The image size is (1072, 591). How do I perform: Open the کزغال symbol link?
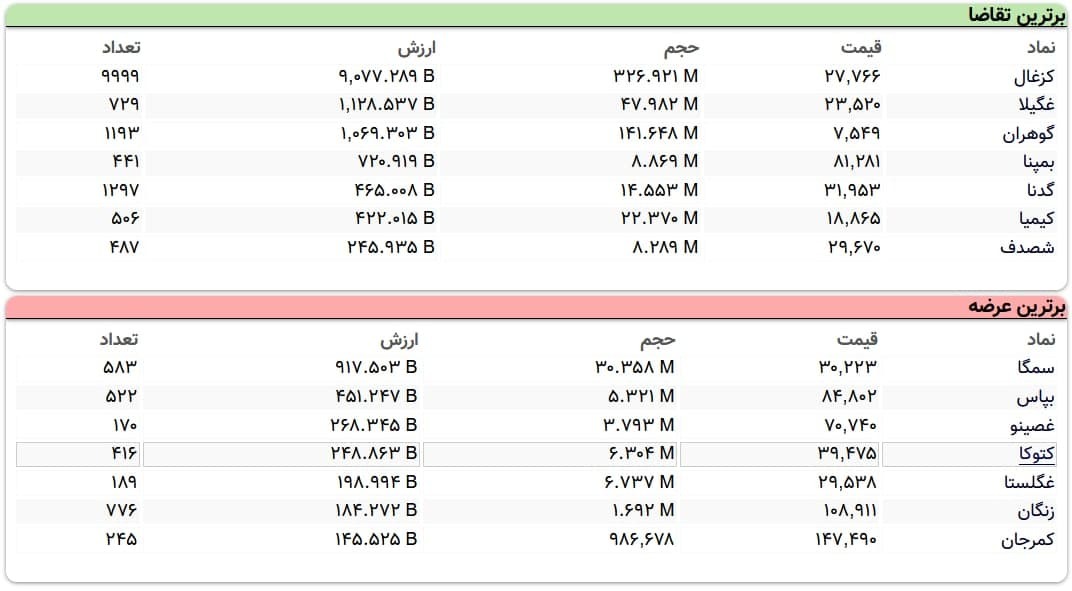pyautogui.click(x=1034, y=76)
